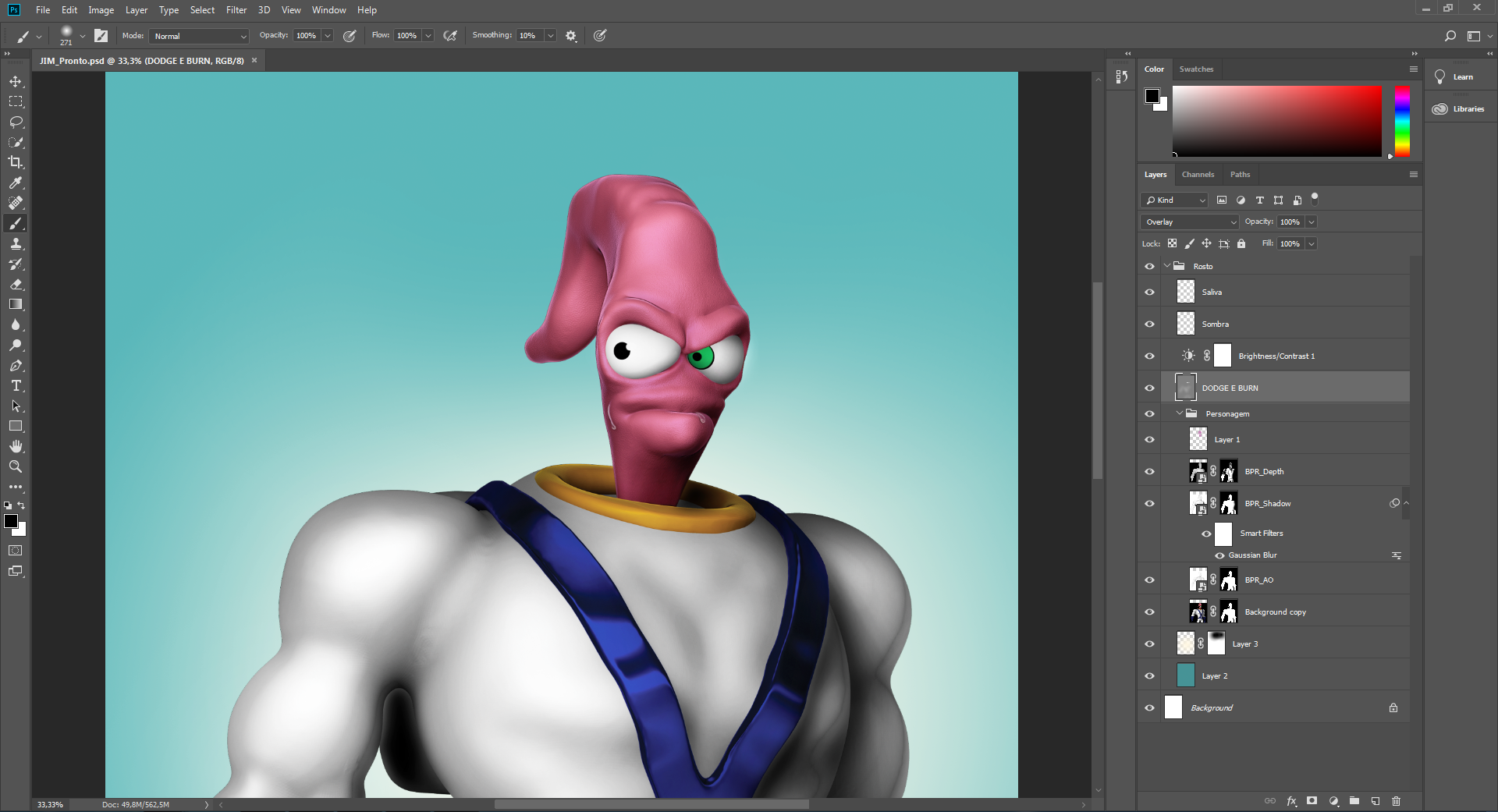This screenshot has width=1498, height=812.
Task: Select the Eraser tool
Action: click(16, 284)
